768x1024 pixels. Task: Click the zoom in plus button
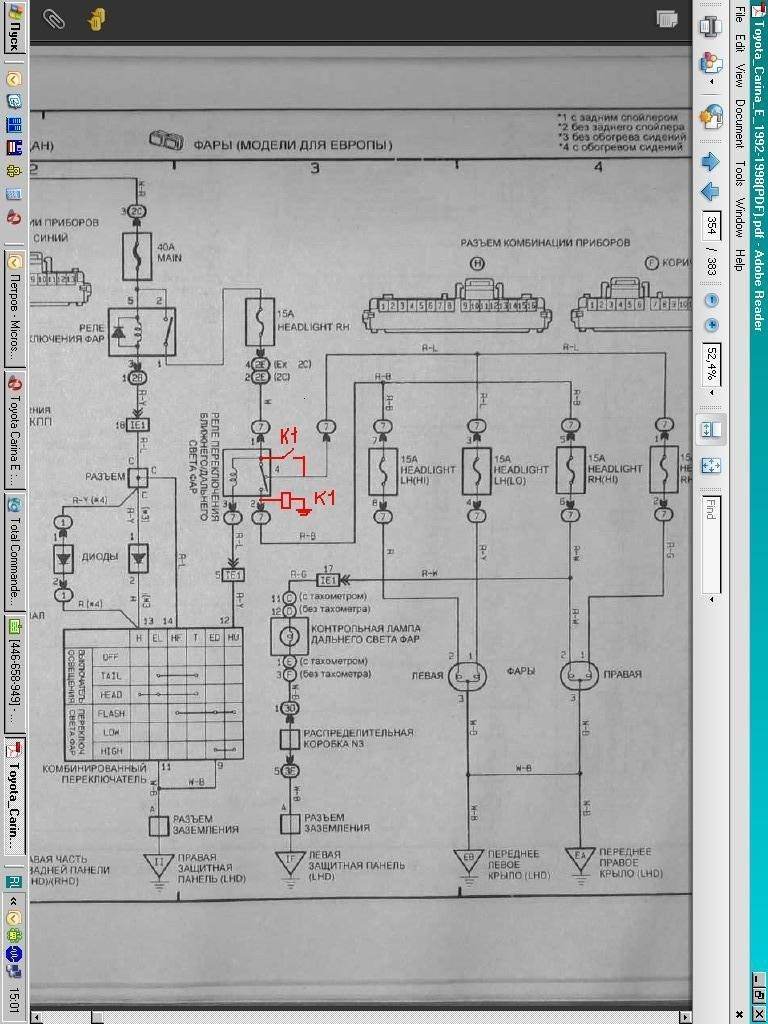coord(711,325)
